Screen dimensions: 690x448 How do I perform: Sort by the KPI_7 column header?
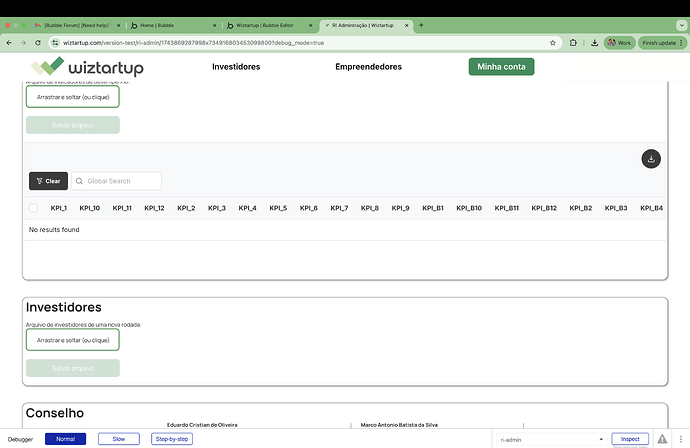[x=339, y=208]
